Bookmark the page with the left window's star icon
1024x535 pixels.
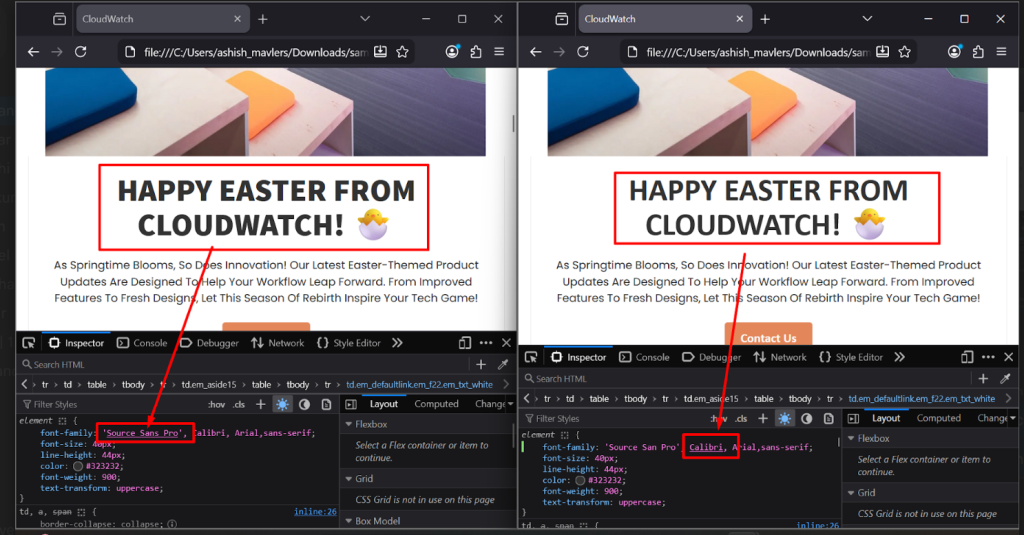pos(402,52)
